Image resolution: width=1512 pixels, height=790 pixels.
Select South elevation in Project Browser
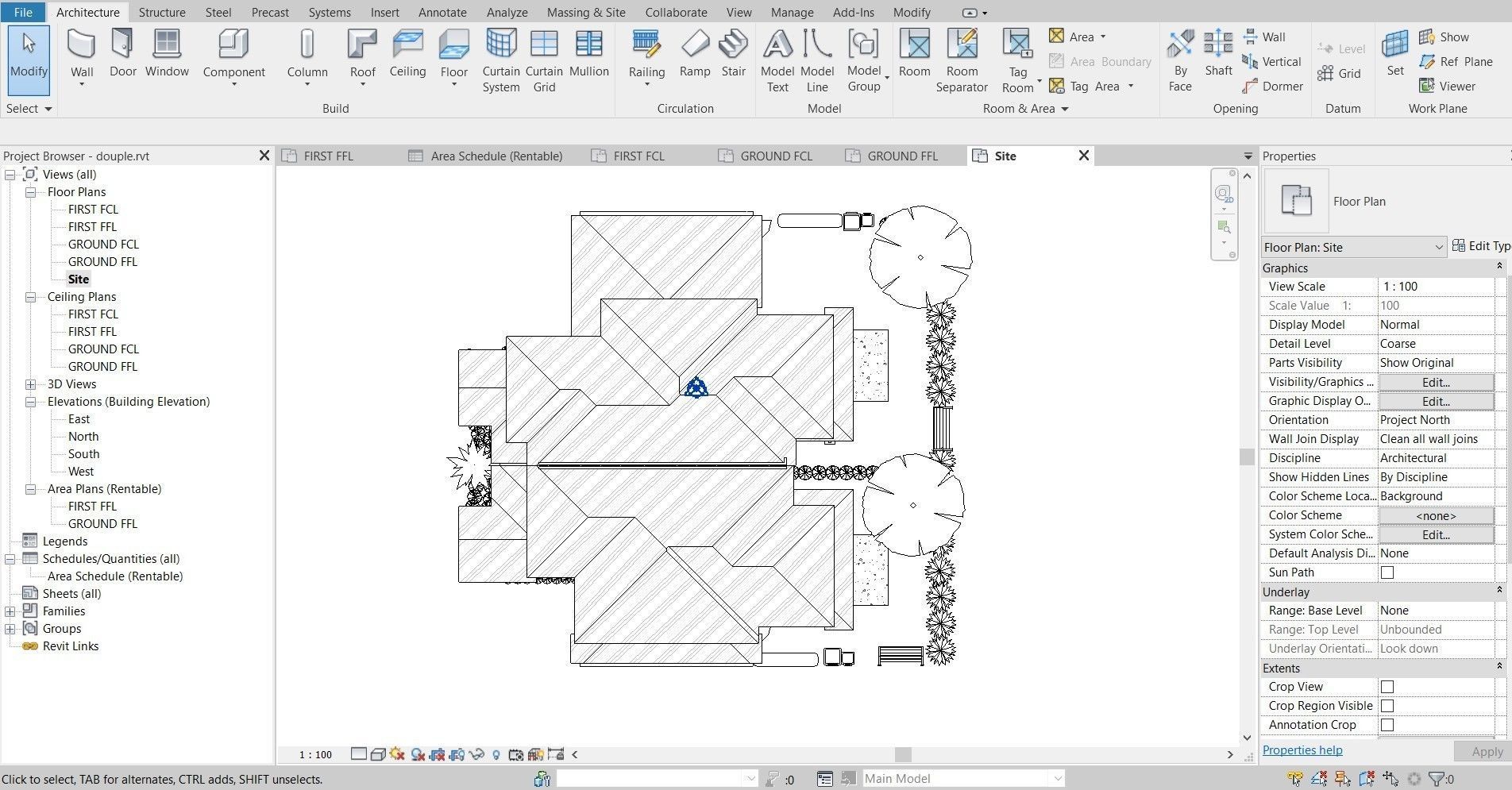pos(83,454)
